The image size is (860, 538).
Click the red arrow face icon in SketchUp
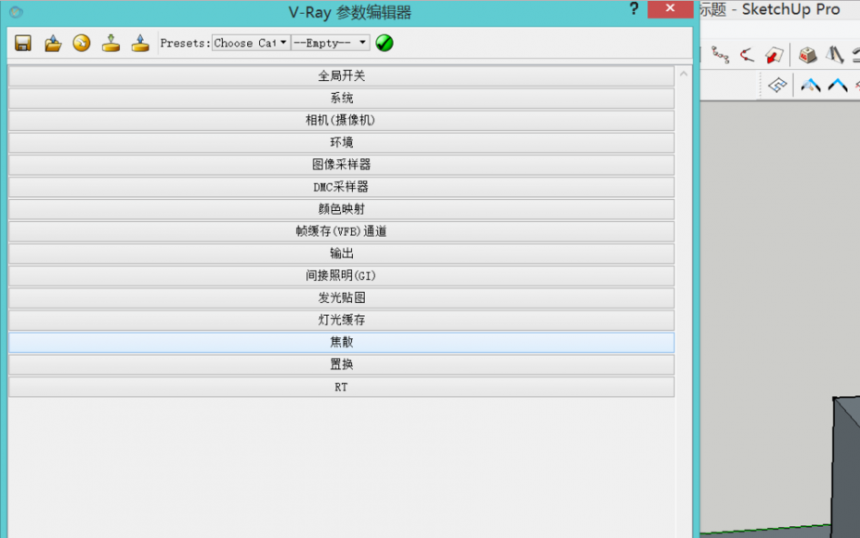pos(774,55)
